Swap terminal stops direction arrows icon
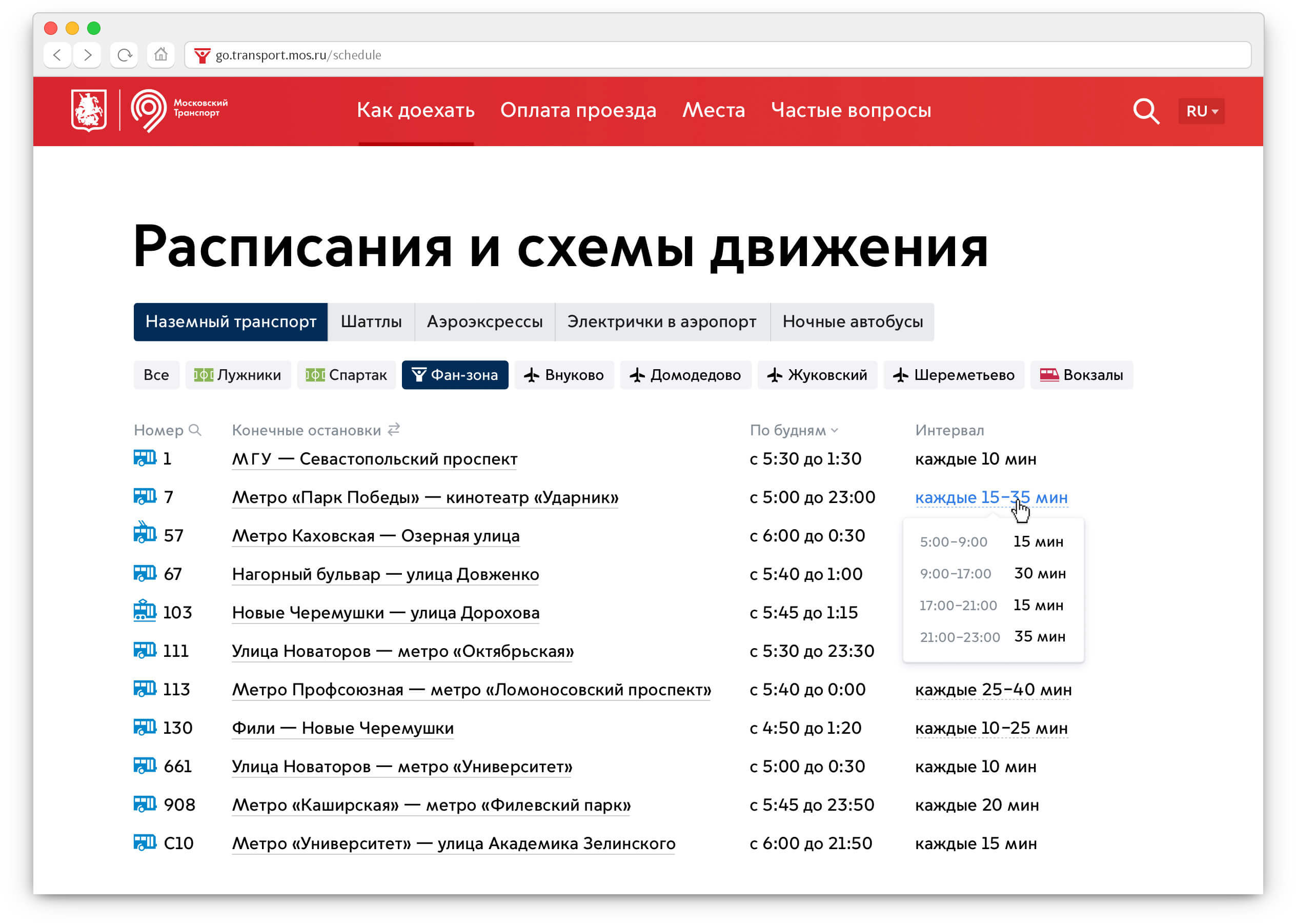 394,430
